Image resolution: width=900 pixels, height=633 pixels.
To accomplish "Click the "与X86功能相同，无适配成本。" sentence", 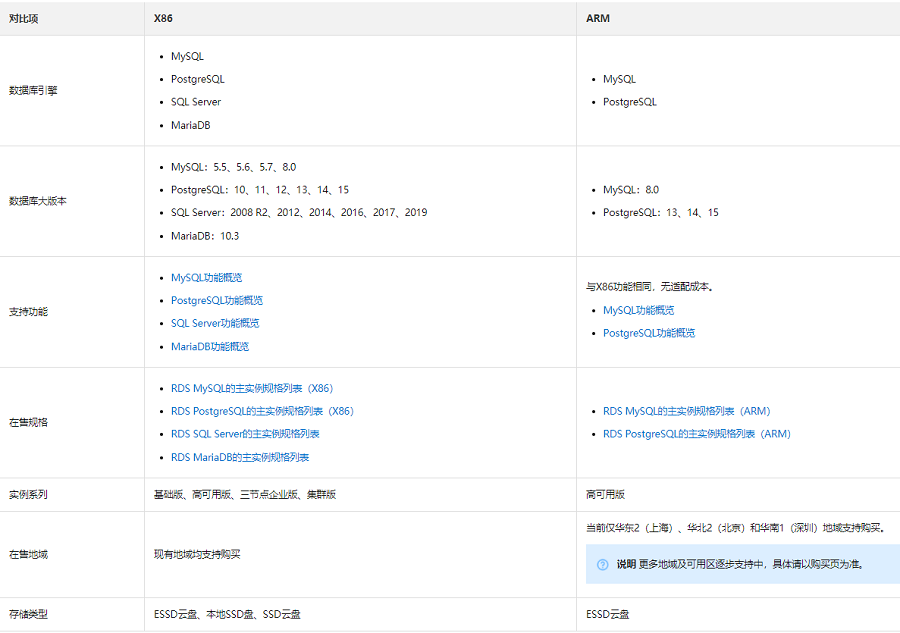I will point(650,287).
